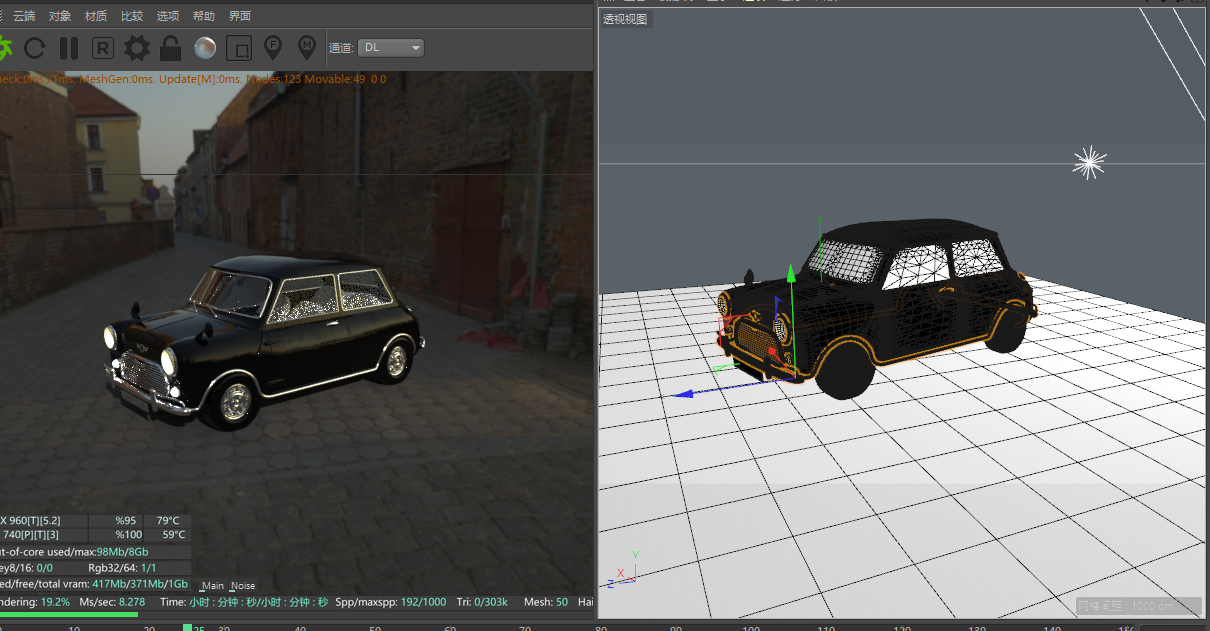Click the Octane send-scene logo icon
Screen dimensions: 1210x631
(4, 47)
